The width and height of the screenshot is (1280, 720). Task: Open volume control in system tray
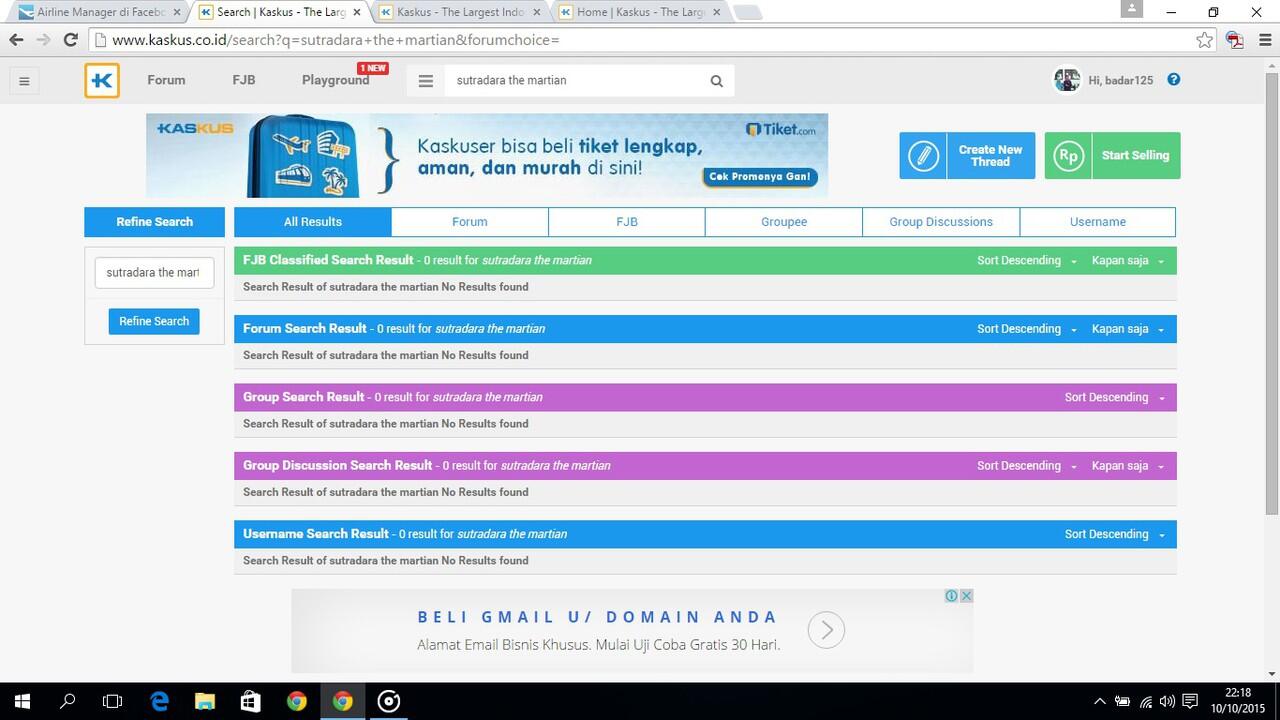[1167, 701]
